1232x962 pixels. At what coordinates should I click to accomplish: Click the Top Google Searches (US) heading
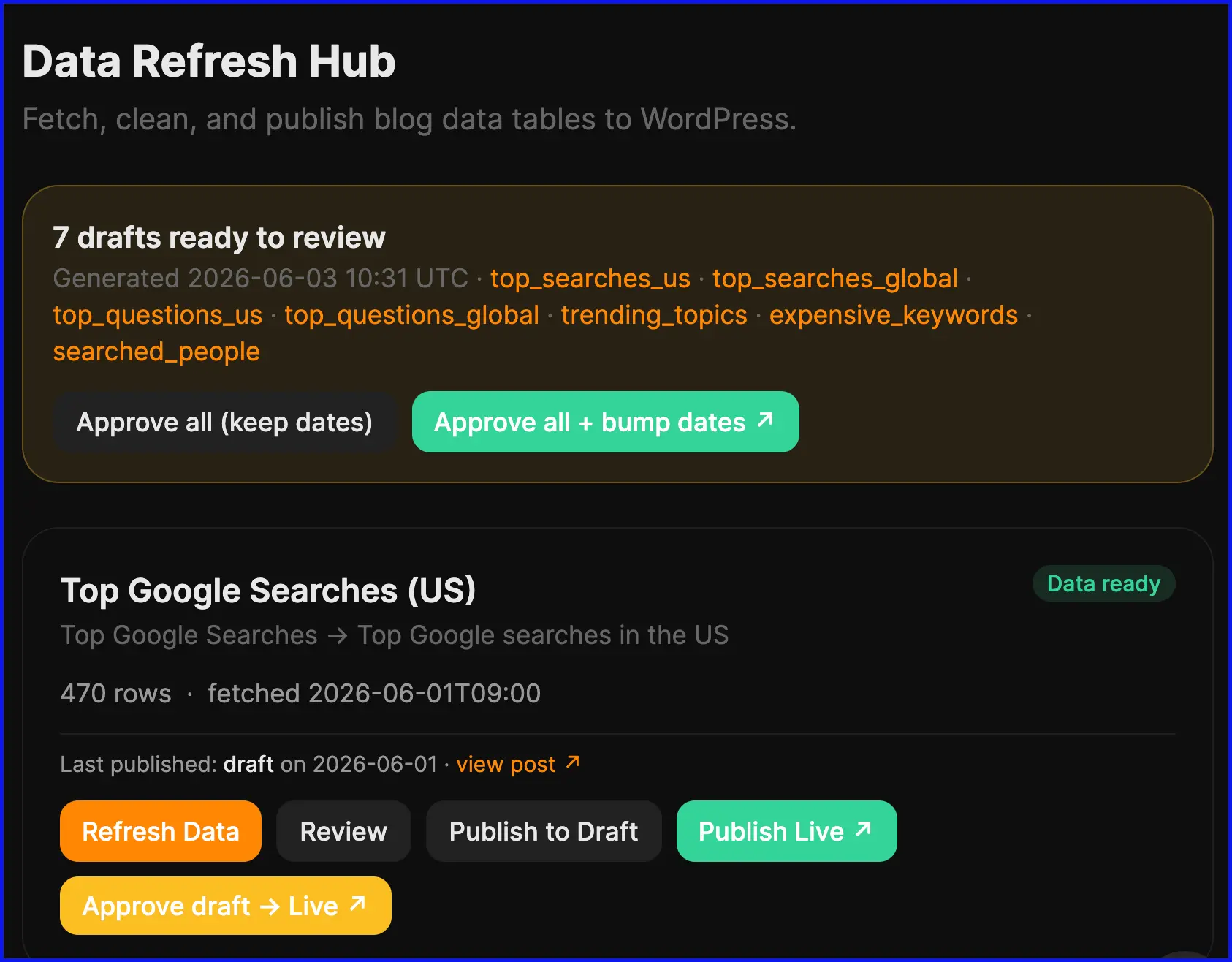pos(268,591)
